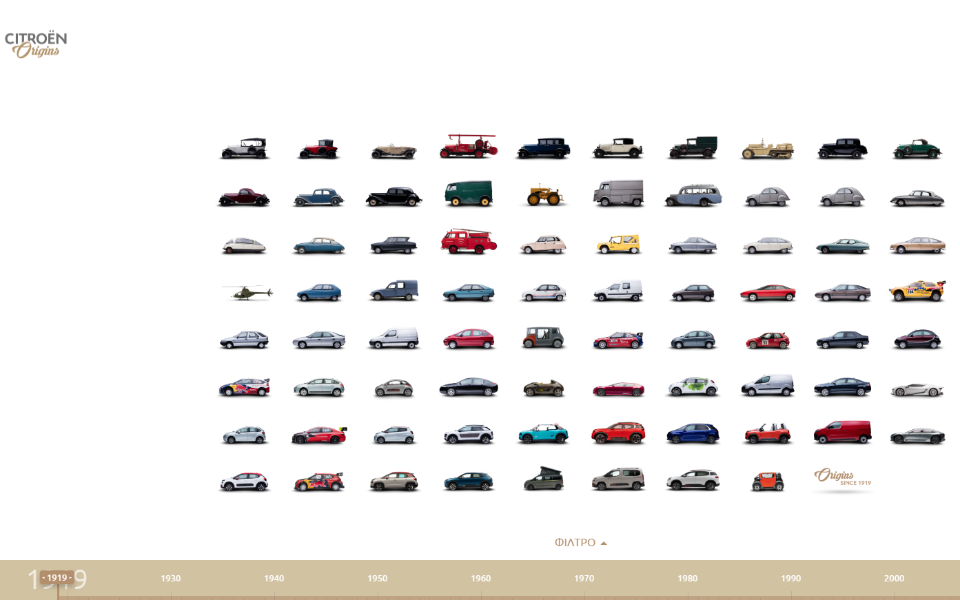Click the 1919 timeline slider handle
The height and width of the screenshot is (600, 960).
pos(57,578)
